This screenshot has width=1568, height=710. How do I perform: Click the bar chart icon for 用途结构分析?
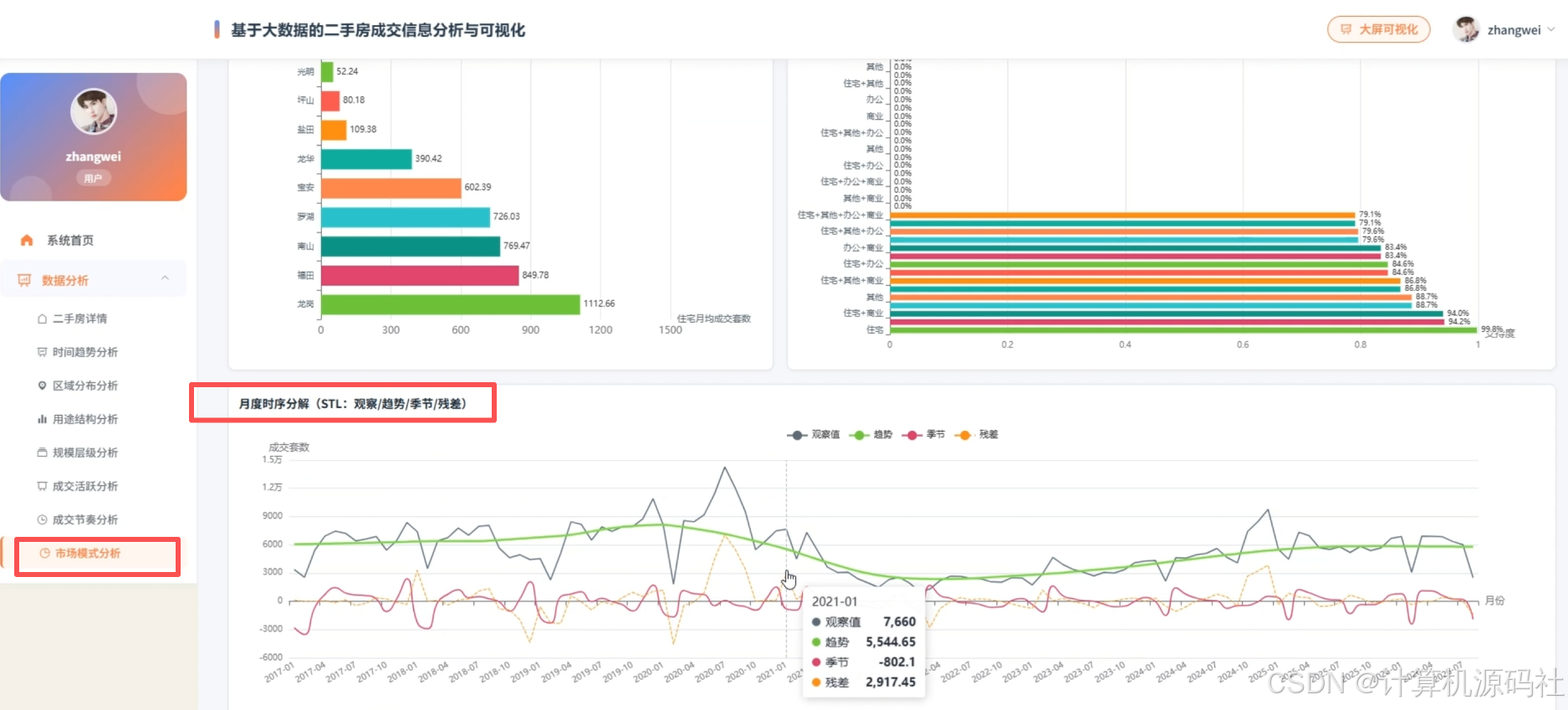click(43, 419)
